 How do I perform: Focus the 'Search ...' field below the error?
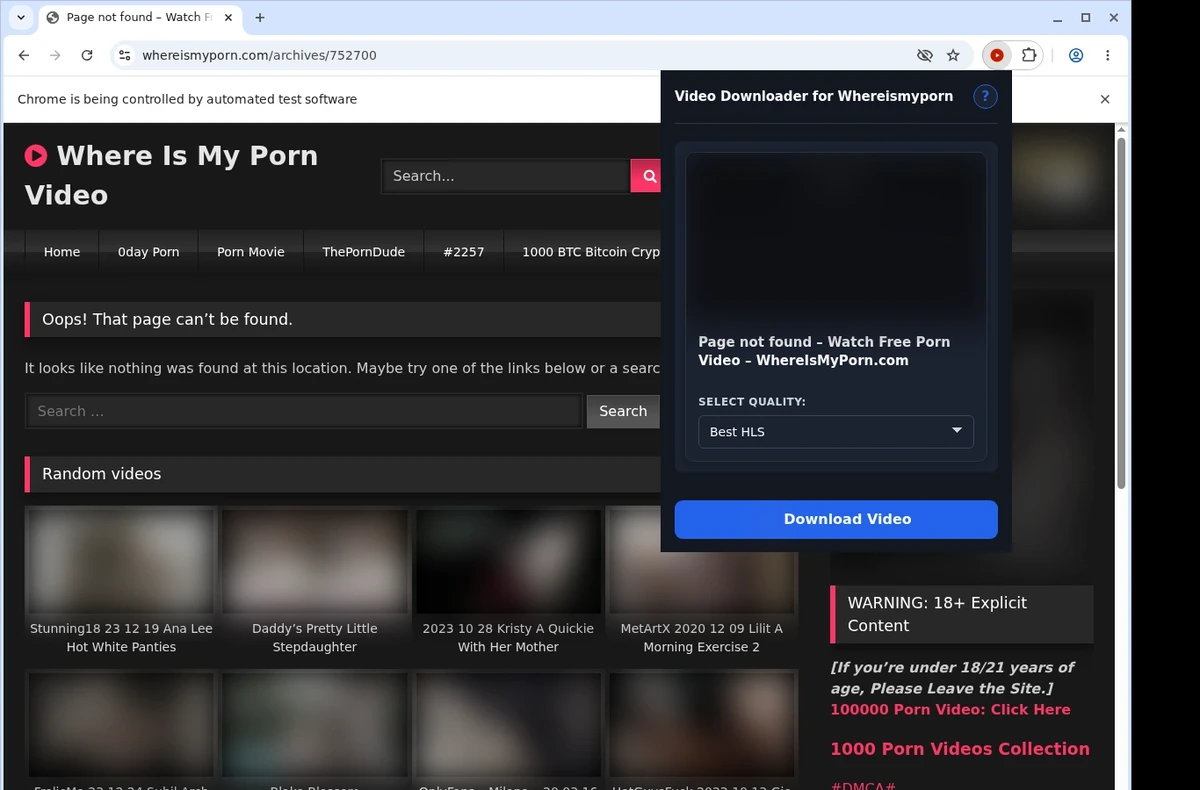point(304,411)
